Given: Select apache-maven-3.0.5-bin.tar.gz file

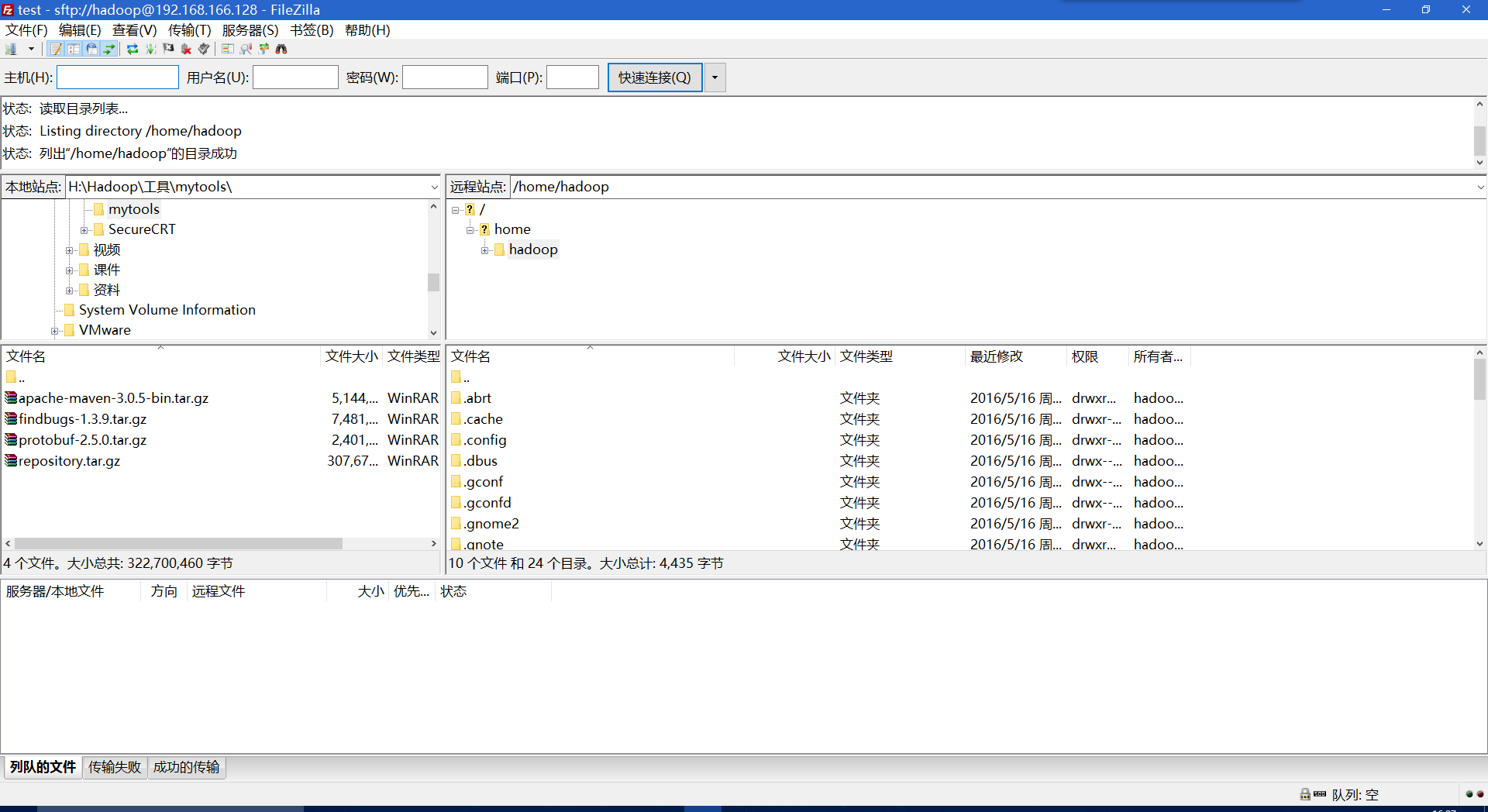Looking at the screenshot, I should pyautogui.click(x=113, y=398).
